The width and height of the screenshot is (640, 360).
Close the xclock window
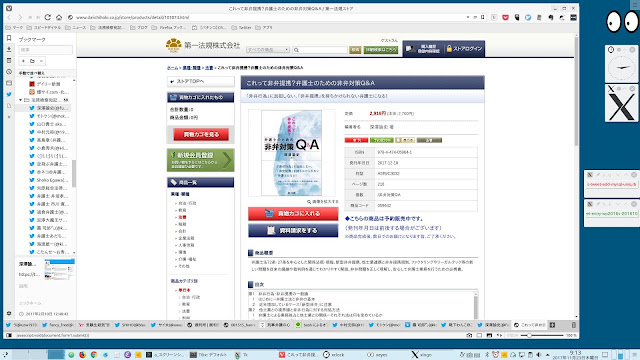(x=632, y=50)
